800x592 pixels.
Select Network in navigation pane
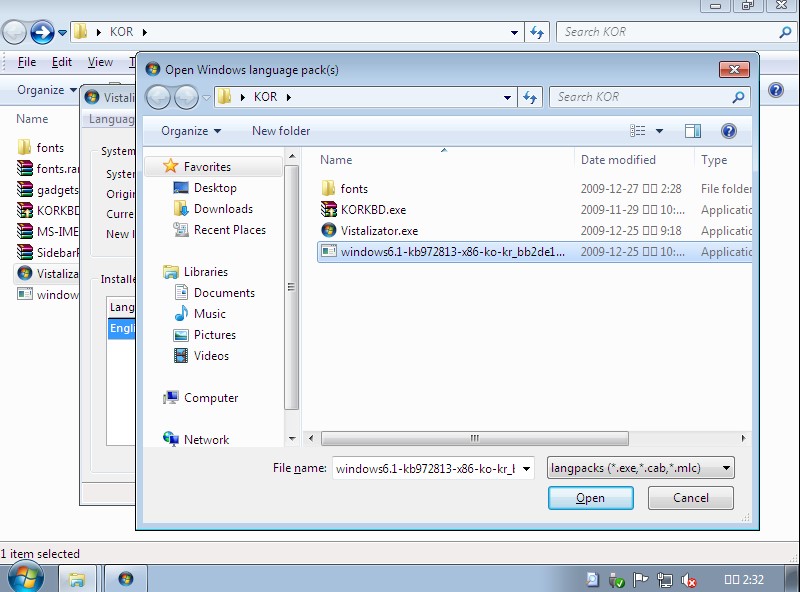tap(196, 439)
